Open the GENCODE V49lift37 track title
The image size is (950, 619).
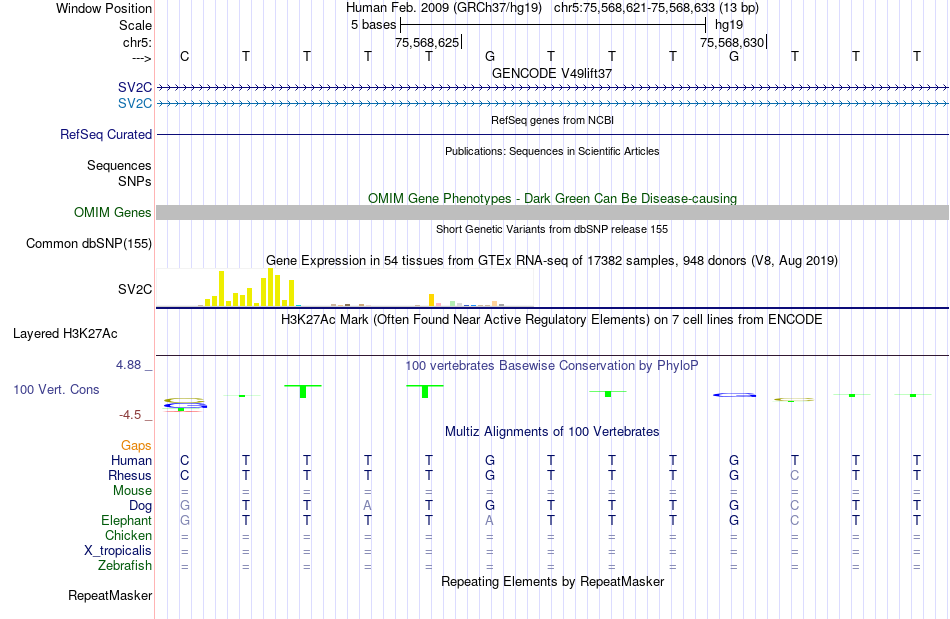[552, 73]
